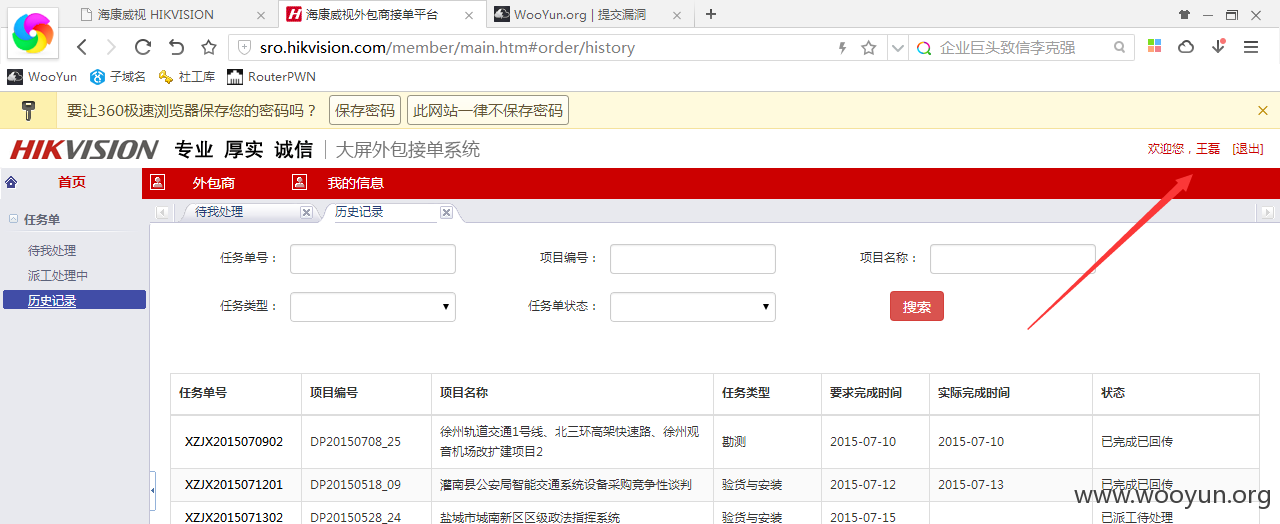Close the 海康威视 HIKVISION tab

261,15
